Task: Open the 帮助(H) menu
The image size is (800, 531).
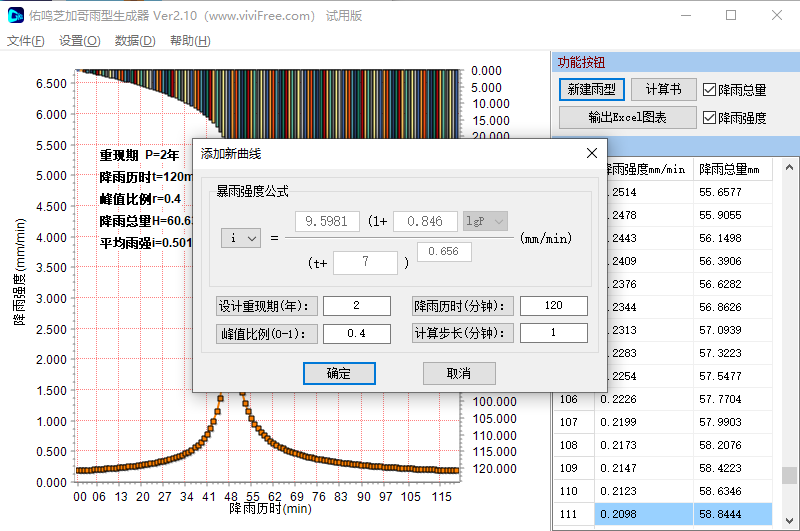Action: (190, 41)
